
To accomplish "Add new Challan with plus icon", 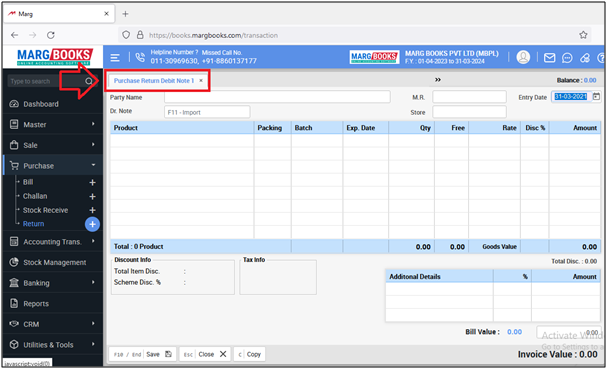I will coord(92,197).
